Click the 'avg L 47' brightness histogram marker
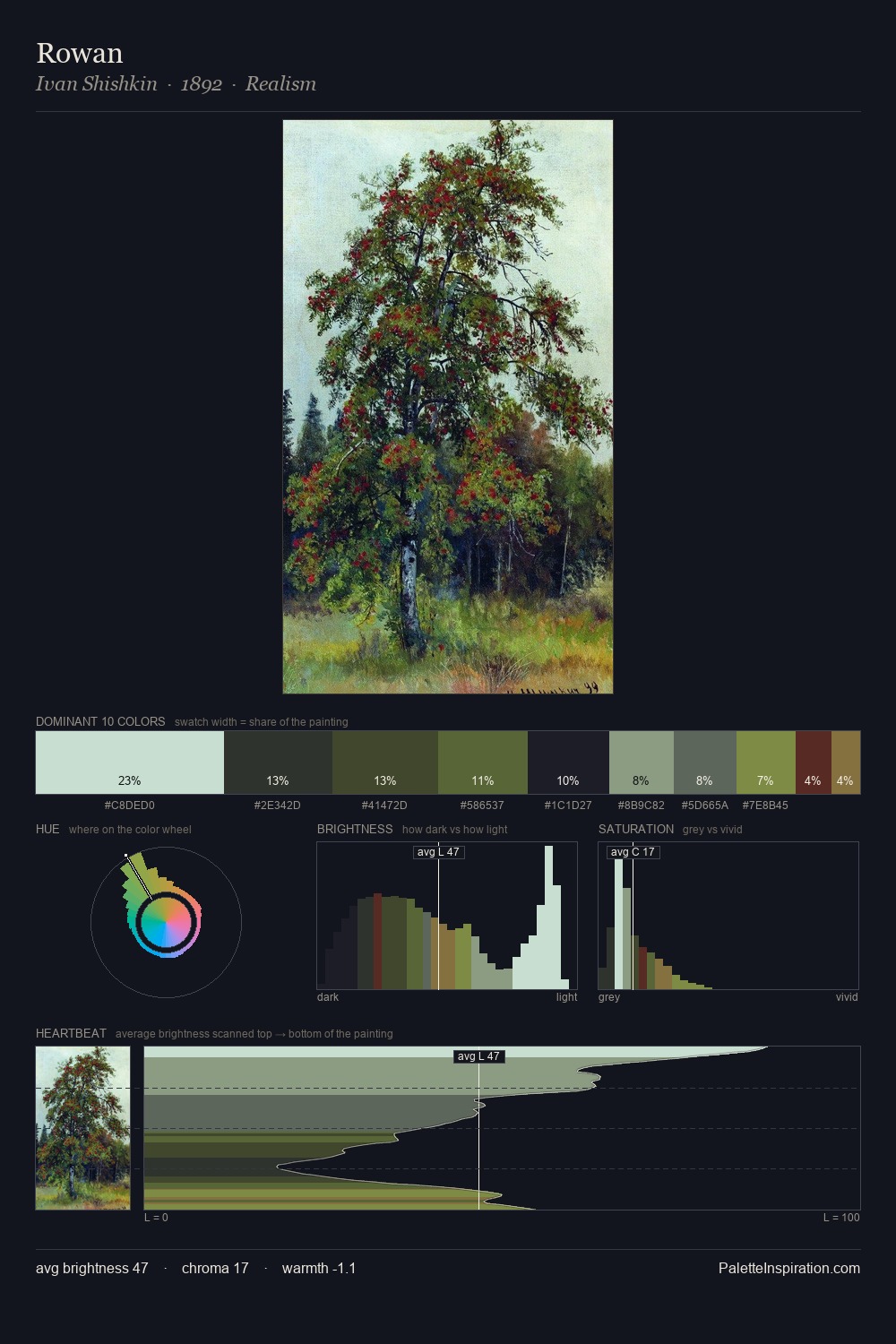Viewport: 896px width, 1344px height. (439, 852)
